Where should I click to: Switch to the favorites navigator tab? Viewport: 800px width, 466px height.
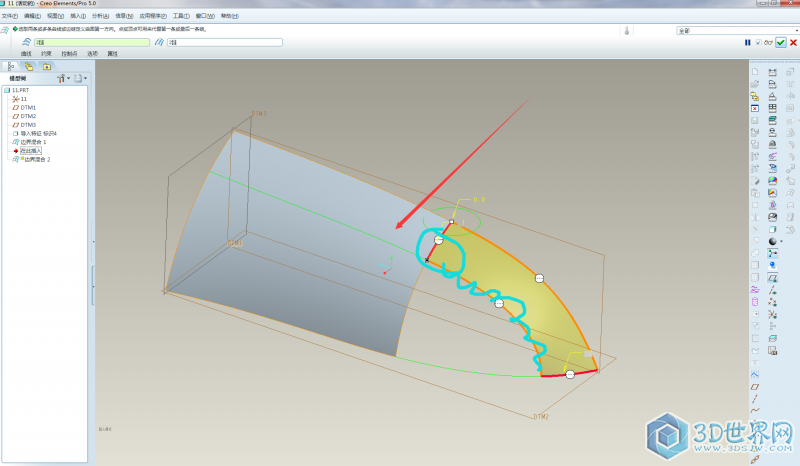point(46,66)
